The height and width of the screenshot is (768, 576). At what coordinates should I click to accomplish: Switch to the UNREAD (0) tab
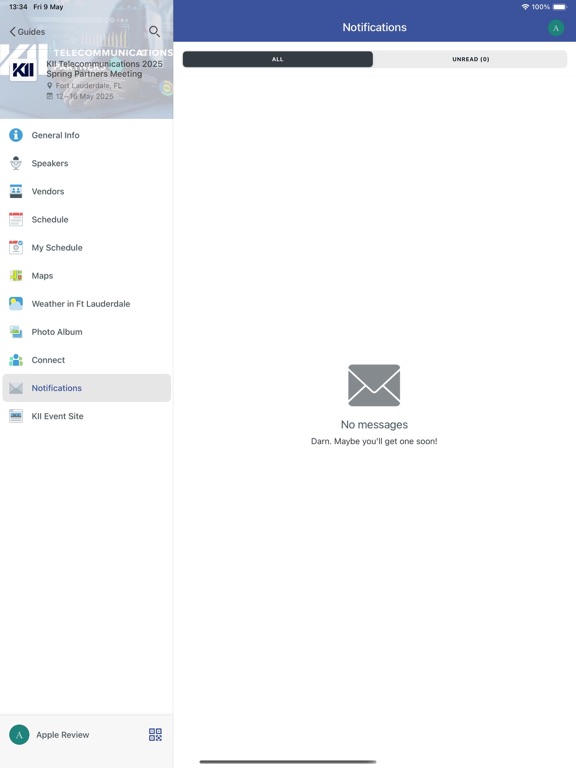pyautogui.click(x=470, y=59)
